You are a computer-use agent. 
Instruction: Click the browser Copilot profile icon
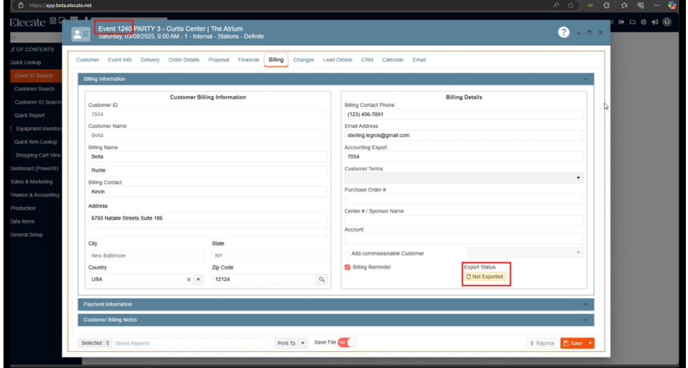(x=672, y=5)
